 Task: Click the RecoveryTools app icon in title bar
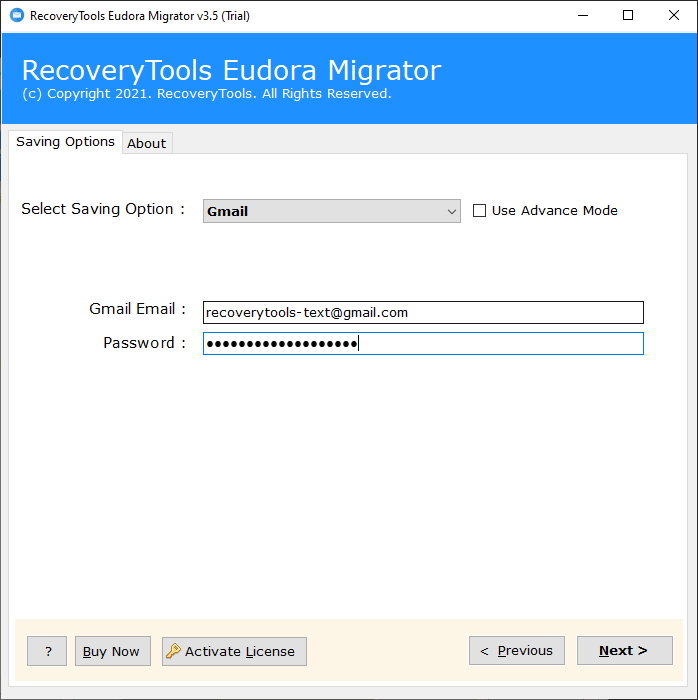pyautogui.click(x=17, y=16)
